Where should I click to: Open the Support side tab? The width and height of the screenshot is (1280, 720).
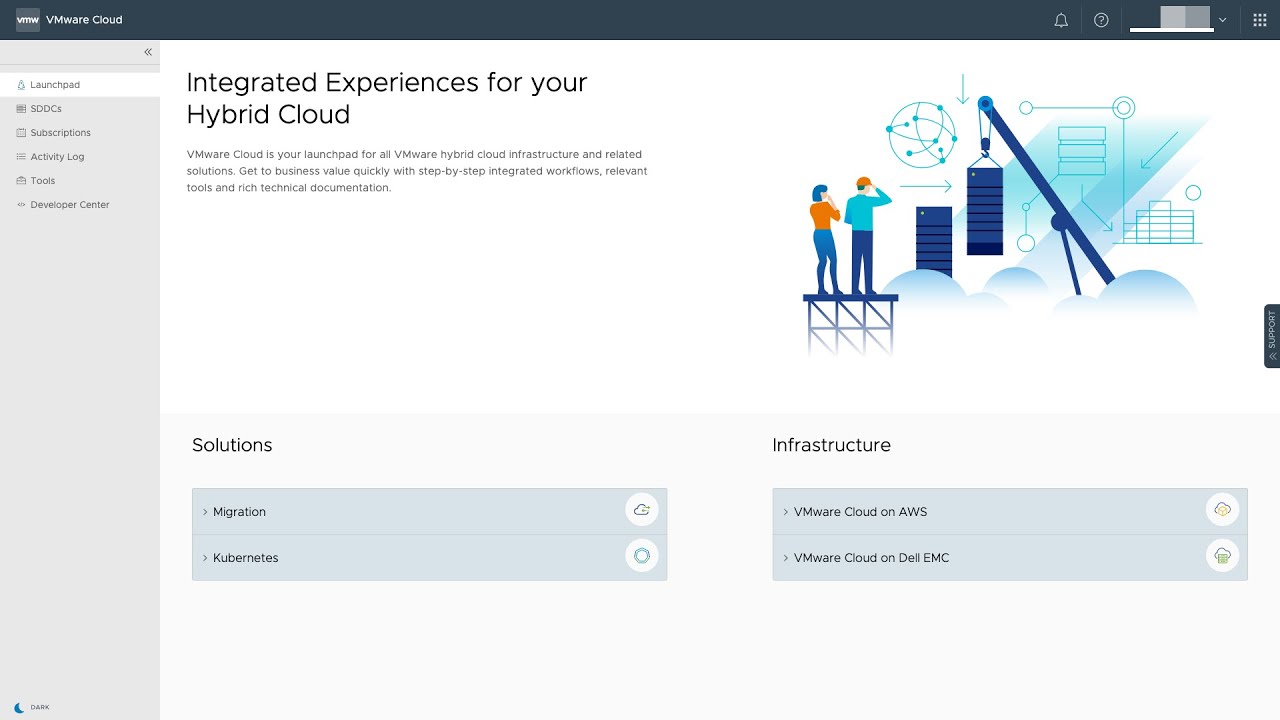[x=1272, y=336]
